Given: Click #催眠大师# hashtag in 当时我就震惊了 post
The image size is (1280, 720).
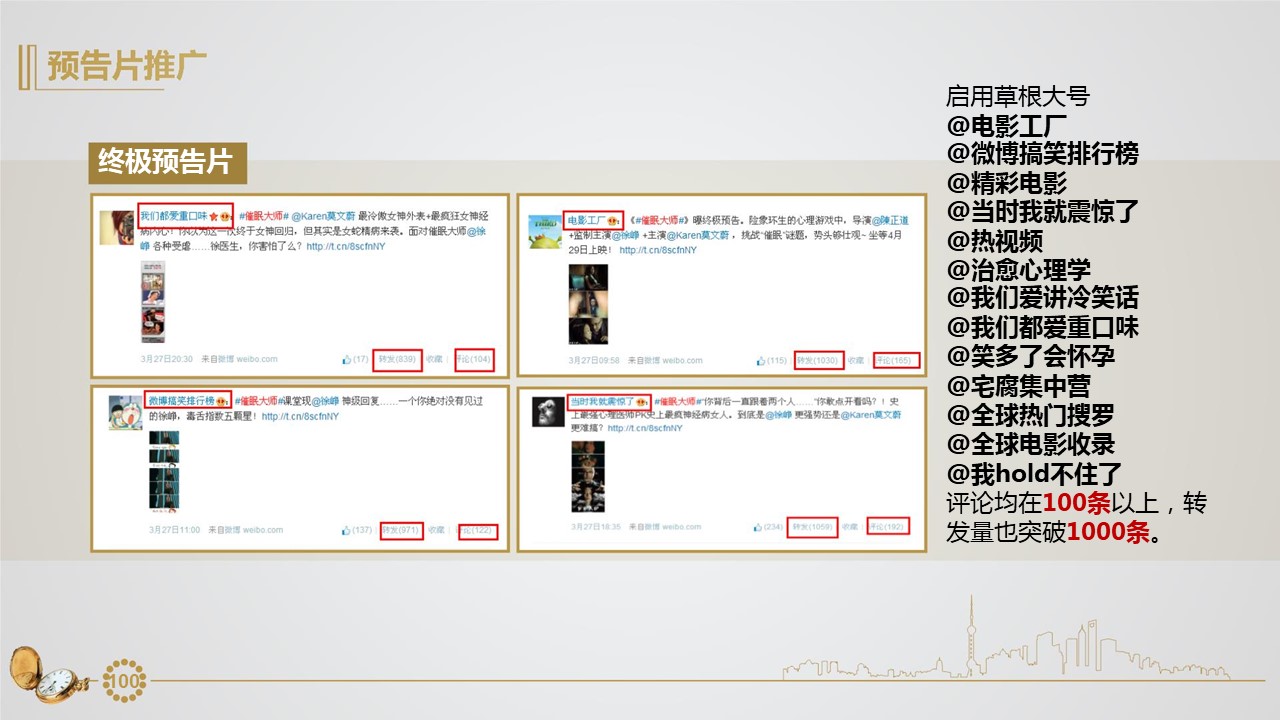Looking at the screenshot, I should [680, 401].
